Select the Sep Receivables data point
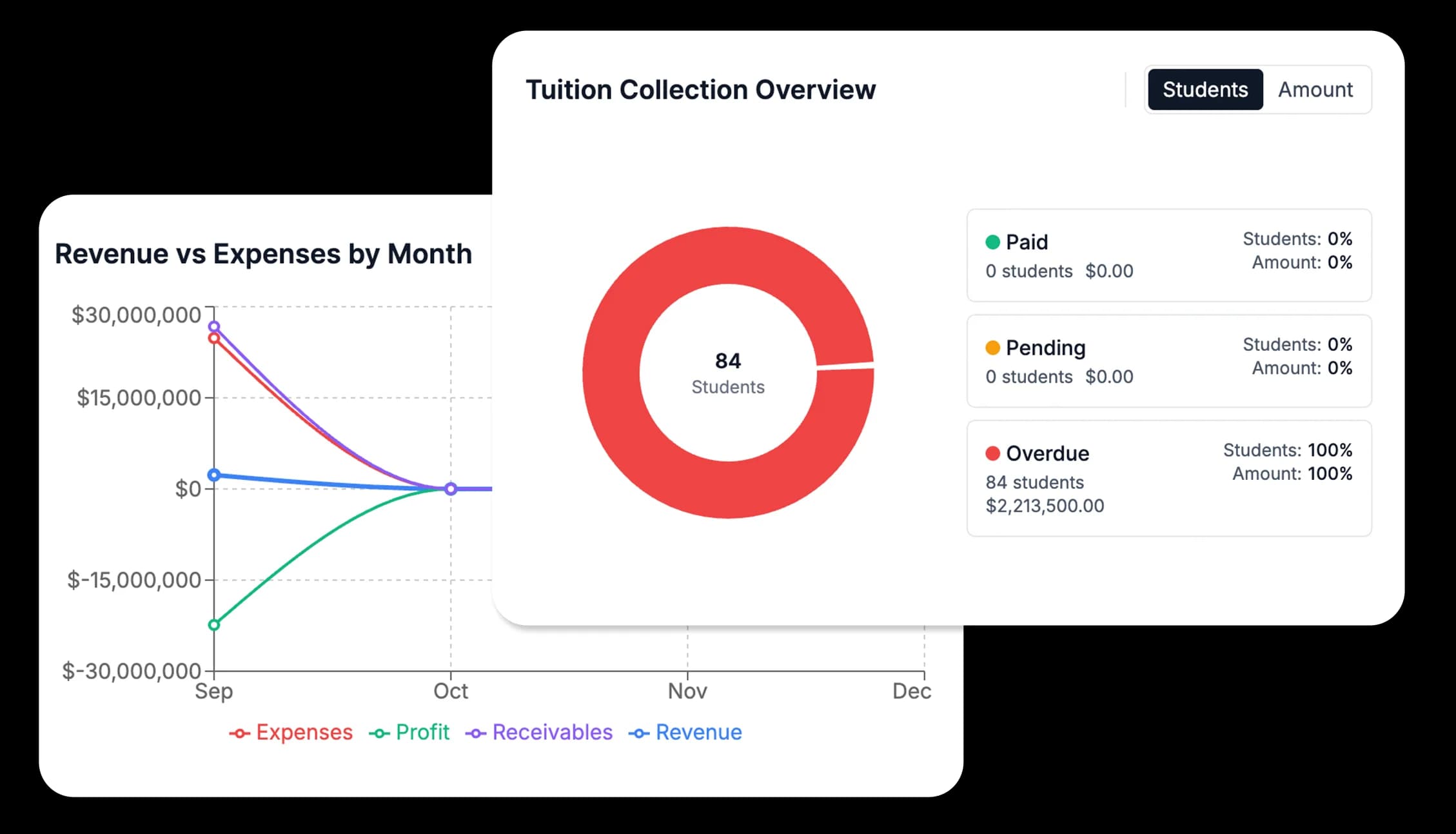 (x=214, y=326)
